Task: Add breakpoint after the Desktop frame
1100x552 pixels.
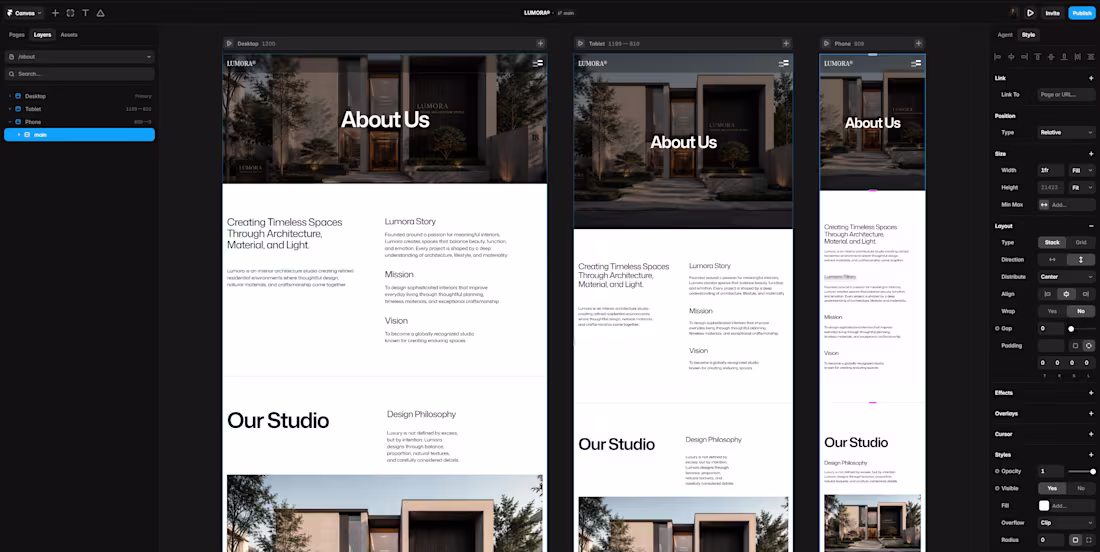Action: [x=540, y=43]
